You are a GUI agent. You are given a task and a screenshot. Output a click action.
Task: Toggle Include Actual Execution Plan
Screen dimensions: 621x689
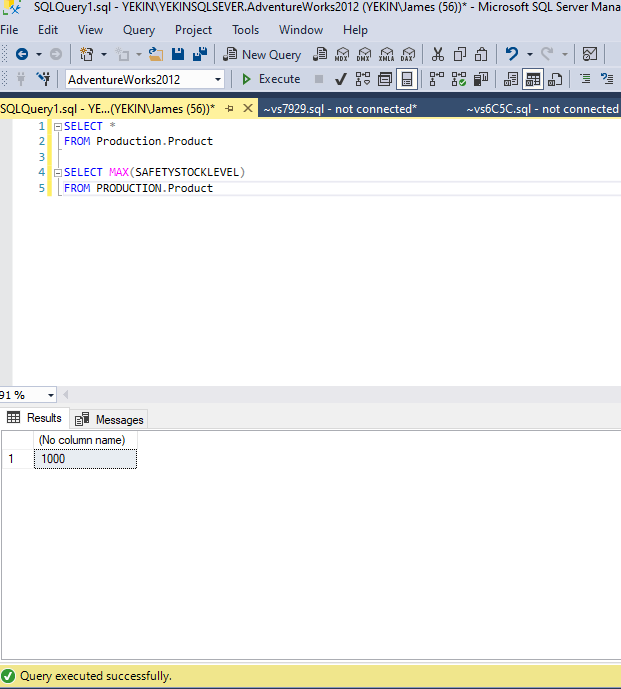[436, 80]
